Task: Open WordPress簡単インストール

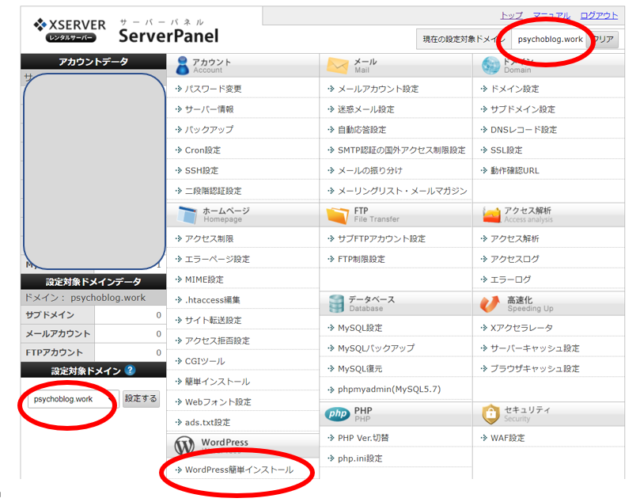Action: [x=239, y=470]
